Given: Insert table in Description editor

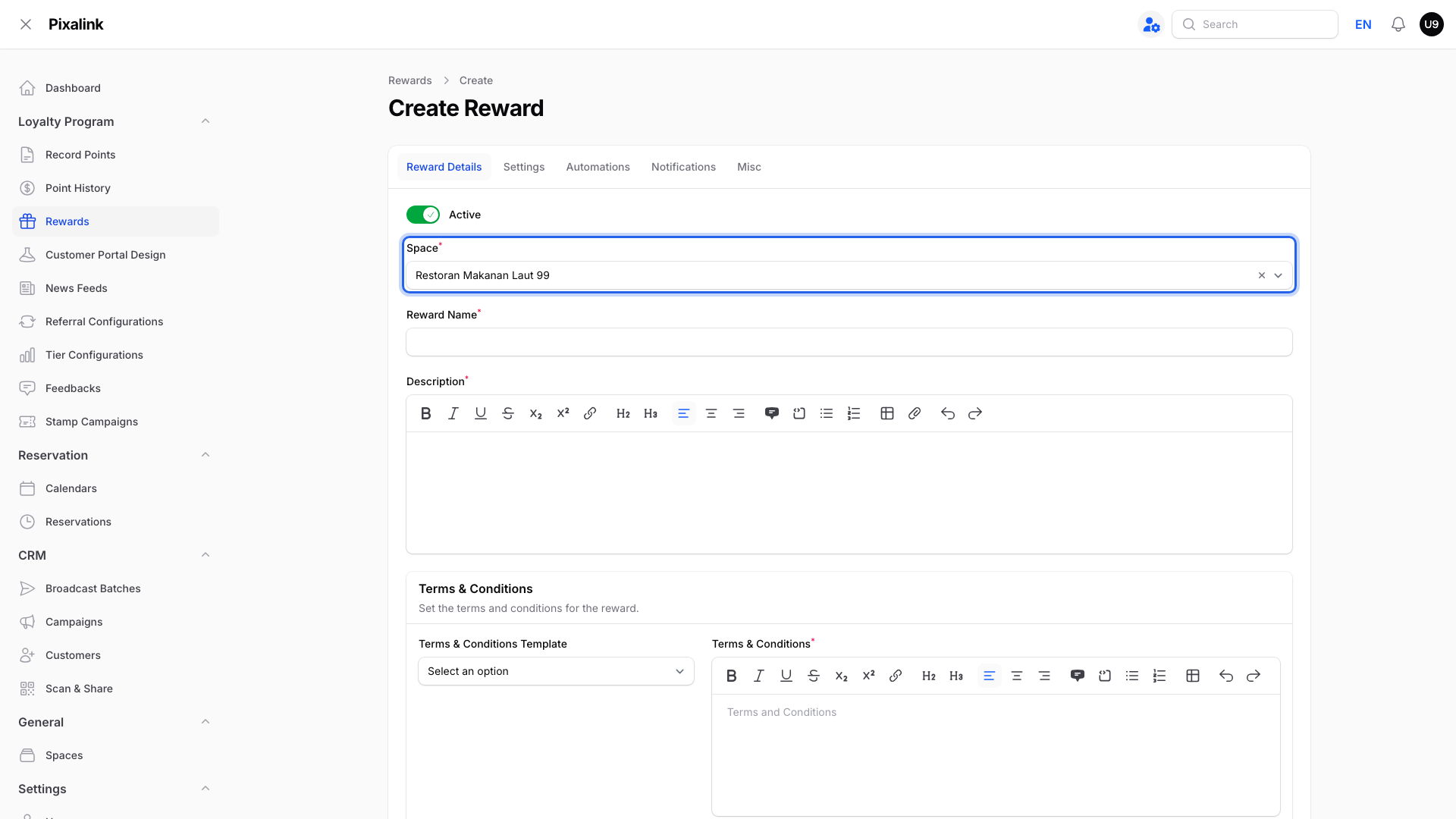Looking at the screenshot, I should [887, 413].
